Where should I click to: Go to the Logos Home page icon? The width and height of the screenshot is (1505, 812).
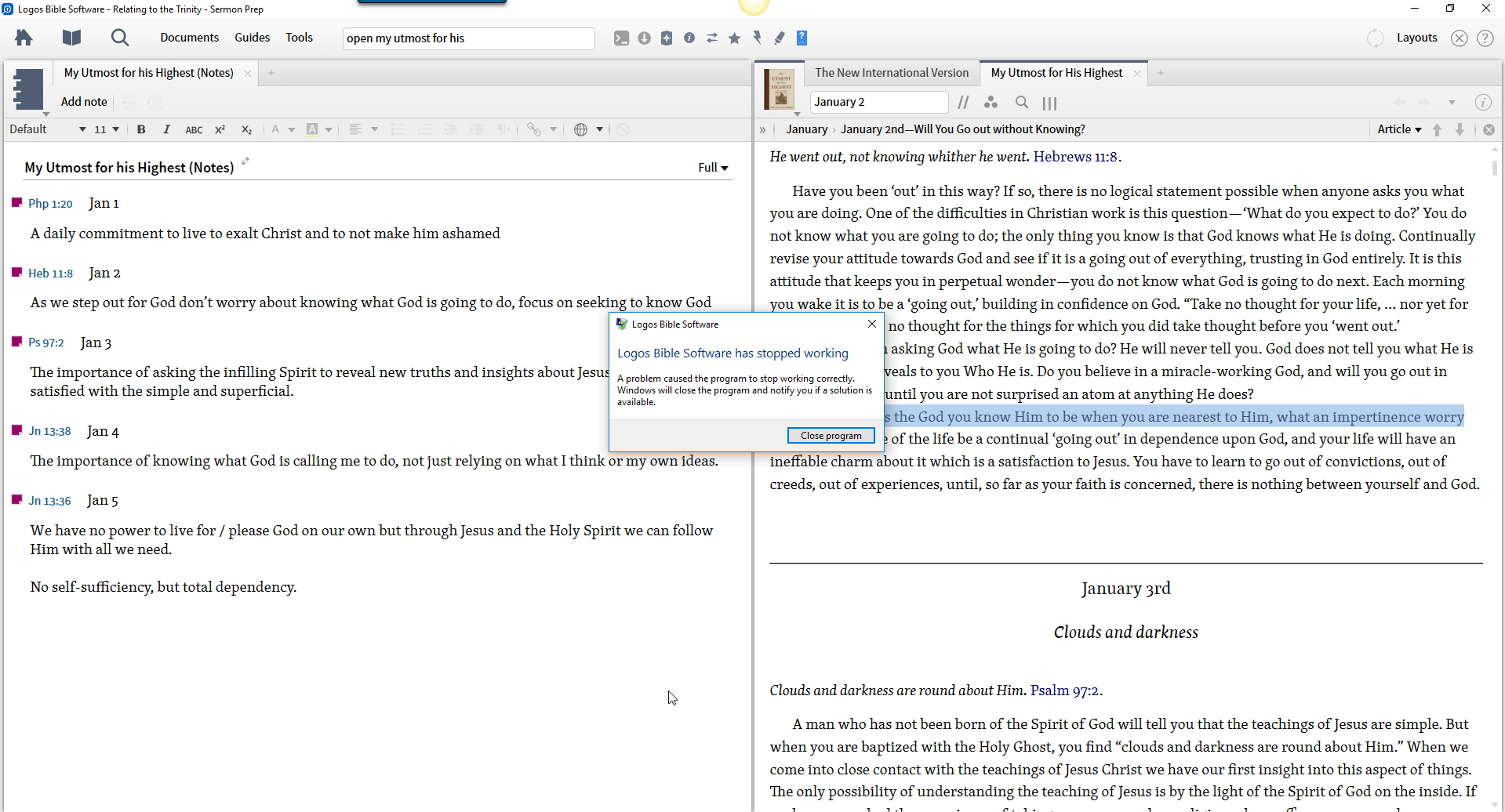click(24, 38)
